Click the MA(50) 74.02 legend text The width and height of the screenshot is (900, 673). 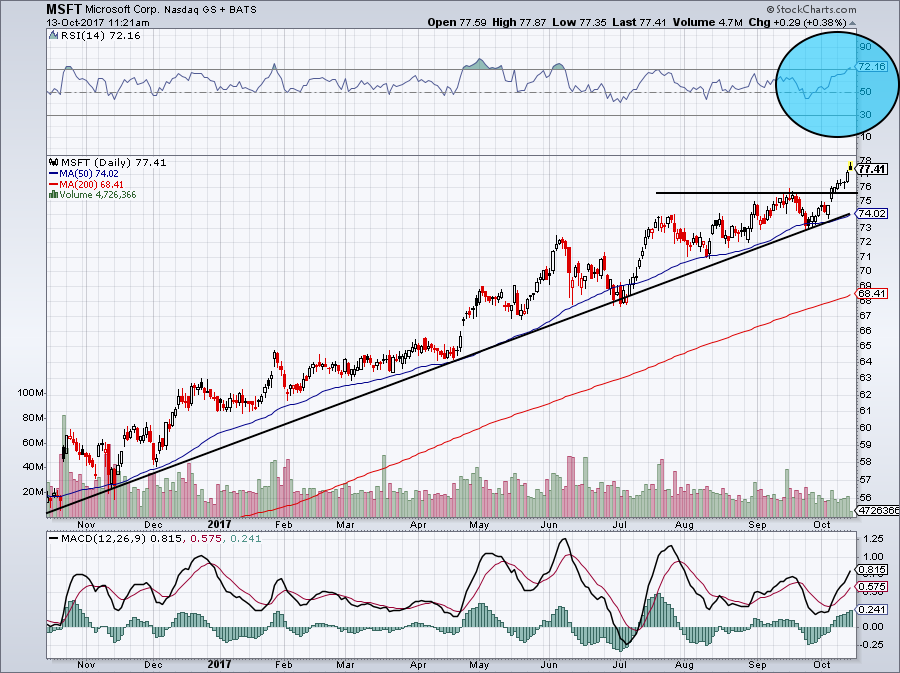[89, 173]
